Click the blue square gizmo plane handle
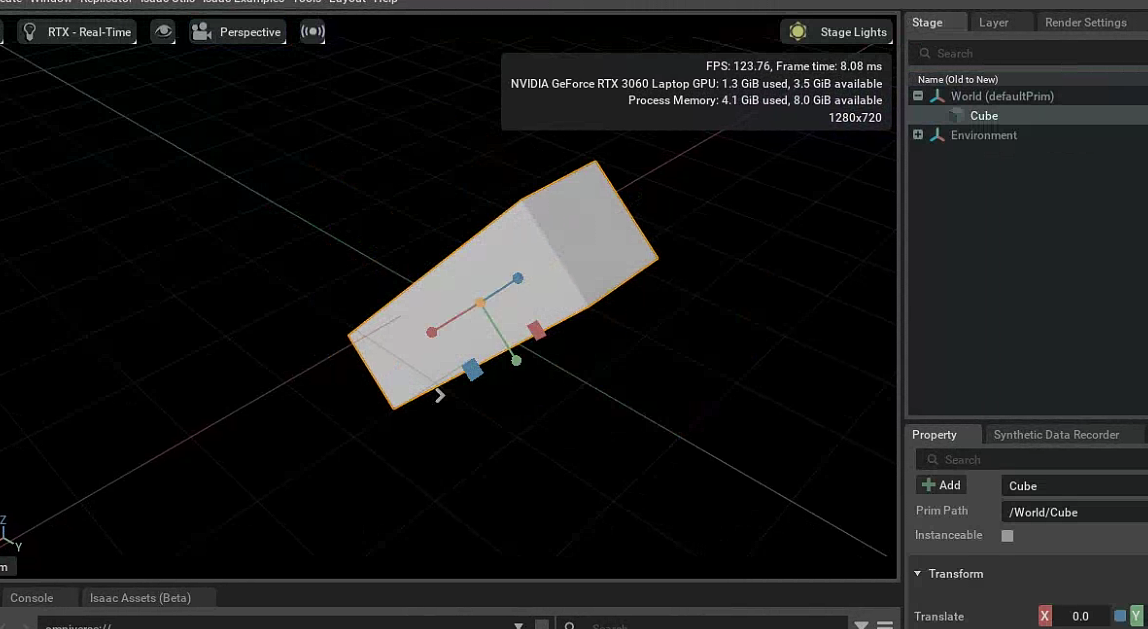This screenshot has height=629, width=1148. 473,369
